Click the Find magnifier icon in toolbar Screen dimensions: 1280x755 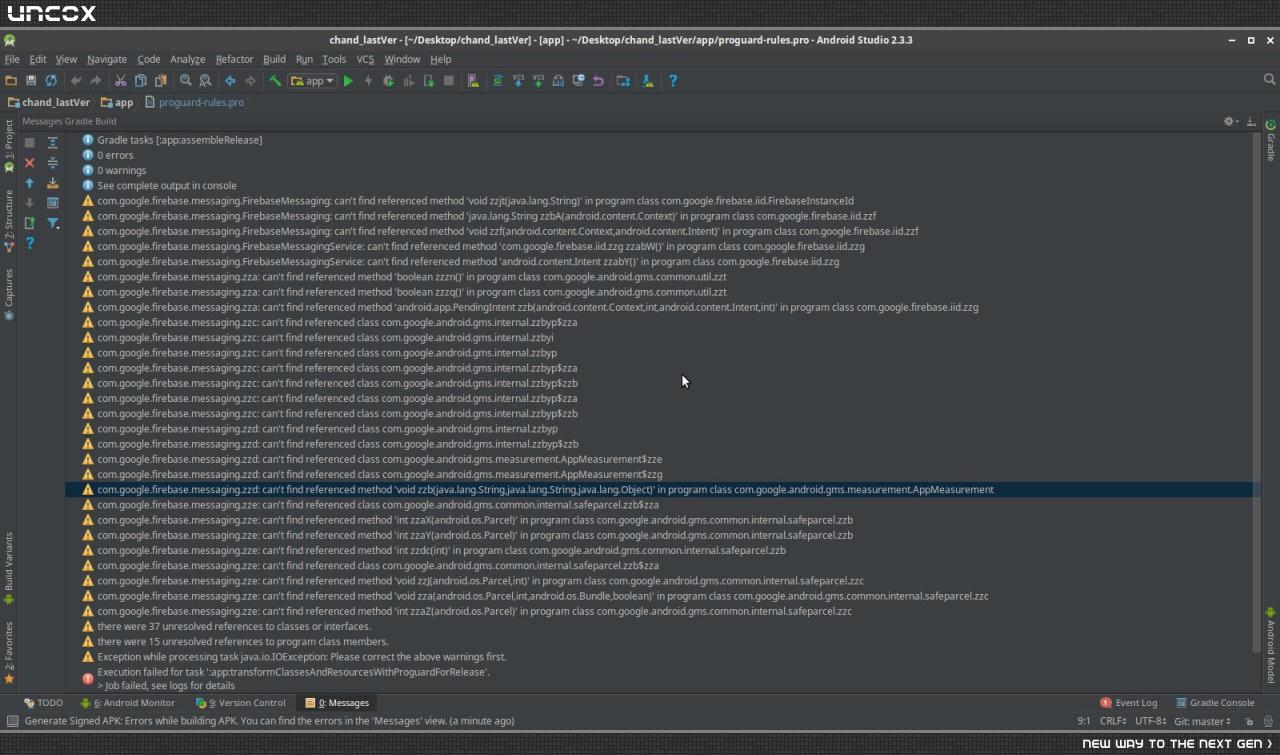(x=185, y=81)
